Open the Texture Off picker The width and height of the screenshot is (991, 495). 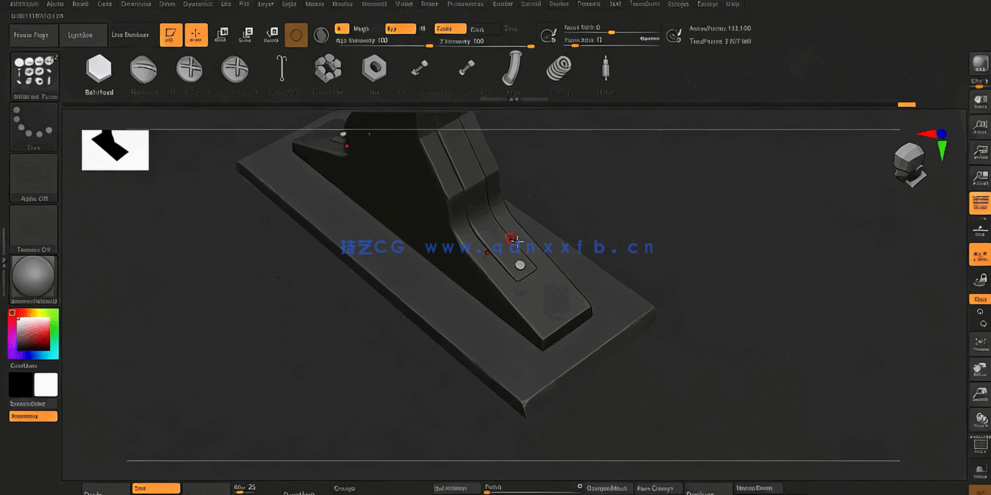click(34, 229)
